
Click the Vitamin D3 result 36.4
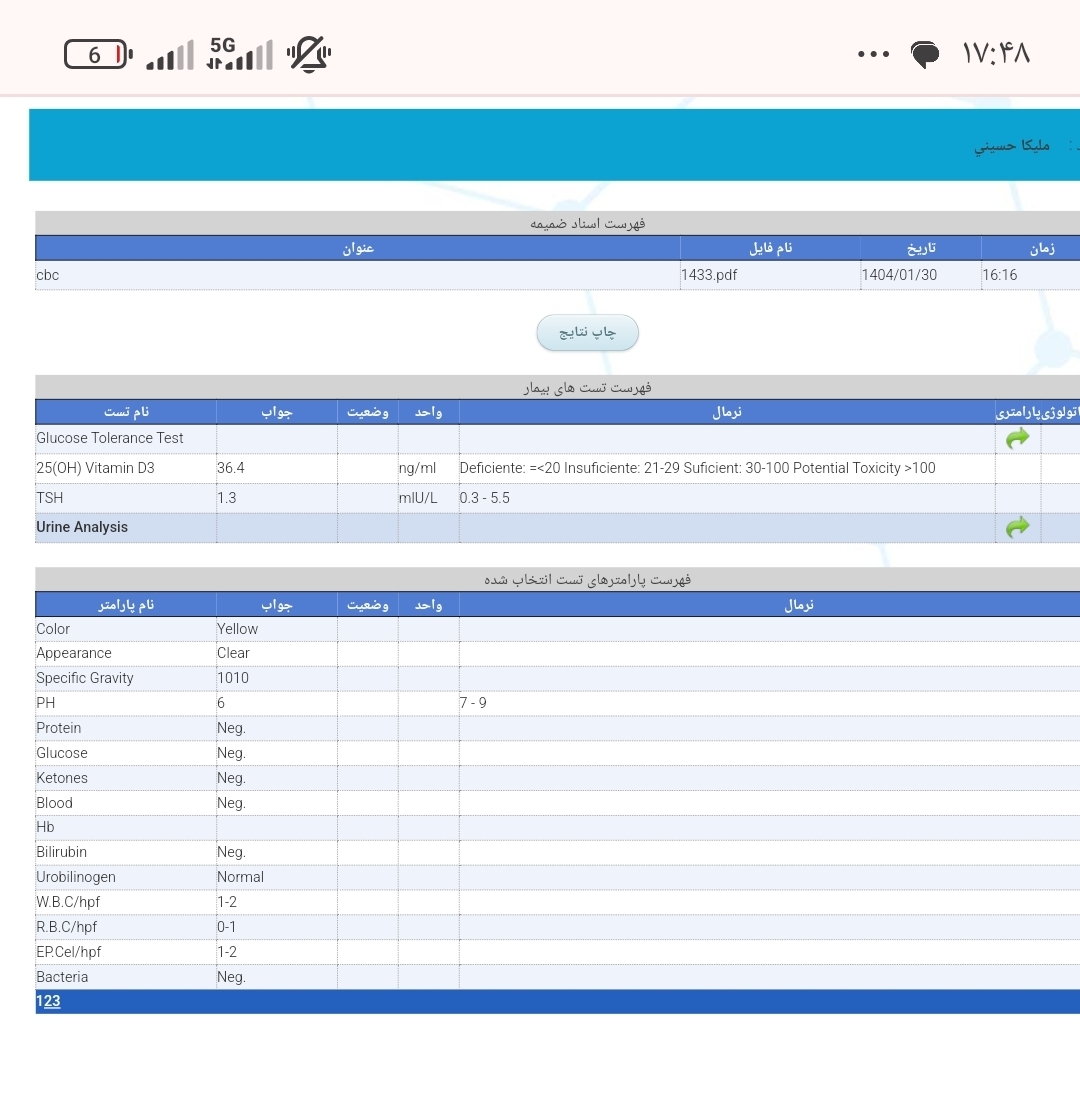pos(231,468)
